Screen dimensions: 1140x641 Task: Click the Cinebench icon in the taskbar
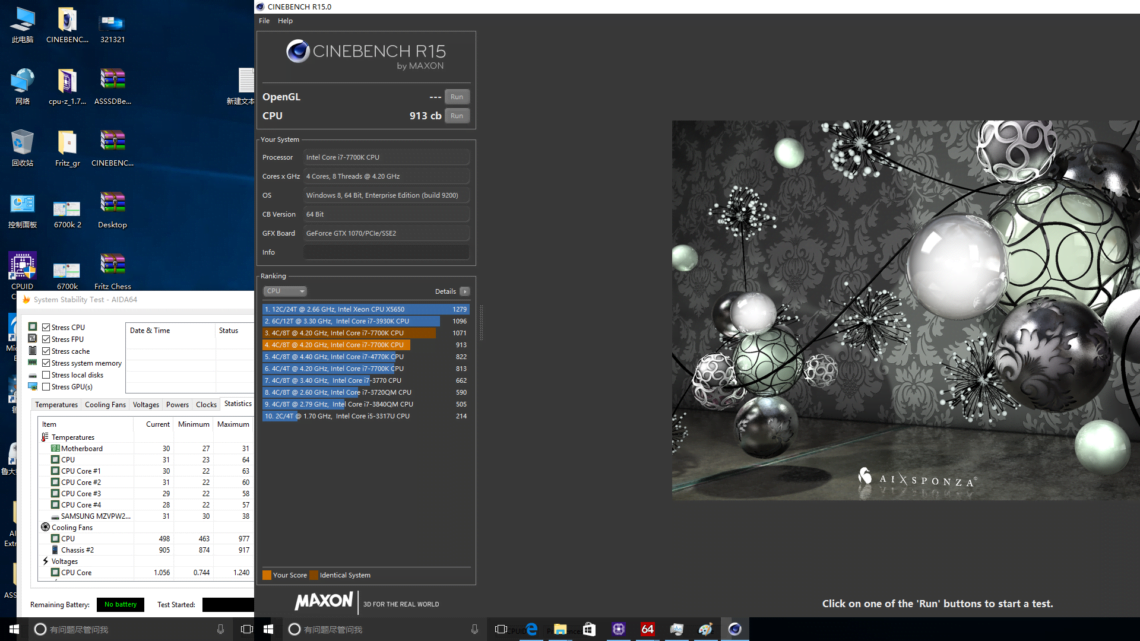click(x=735, y=629)
